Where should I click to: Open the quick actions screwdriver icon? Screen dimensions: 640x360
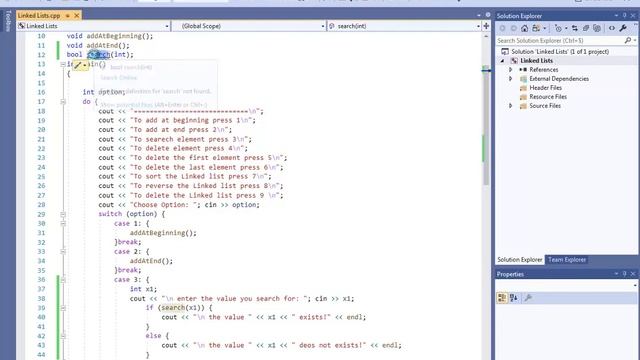point(78,65)
